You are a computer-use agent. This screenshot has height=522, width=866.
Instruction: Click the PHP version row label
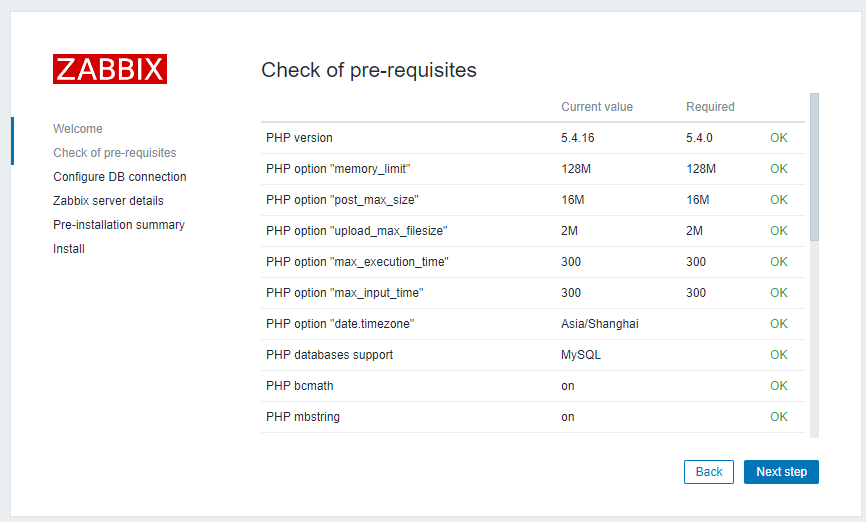pyautogui.click(x=299, y=138)
